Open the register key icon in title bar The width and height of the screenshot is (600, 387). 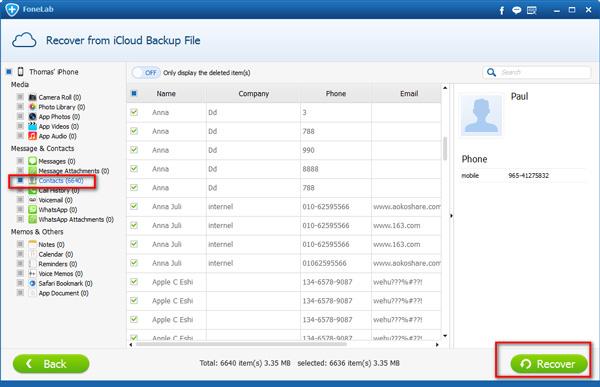pyautogui.click(x=532, y=10)
